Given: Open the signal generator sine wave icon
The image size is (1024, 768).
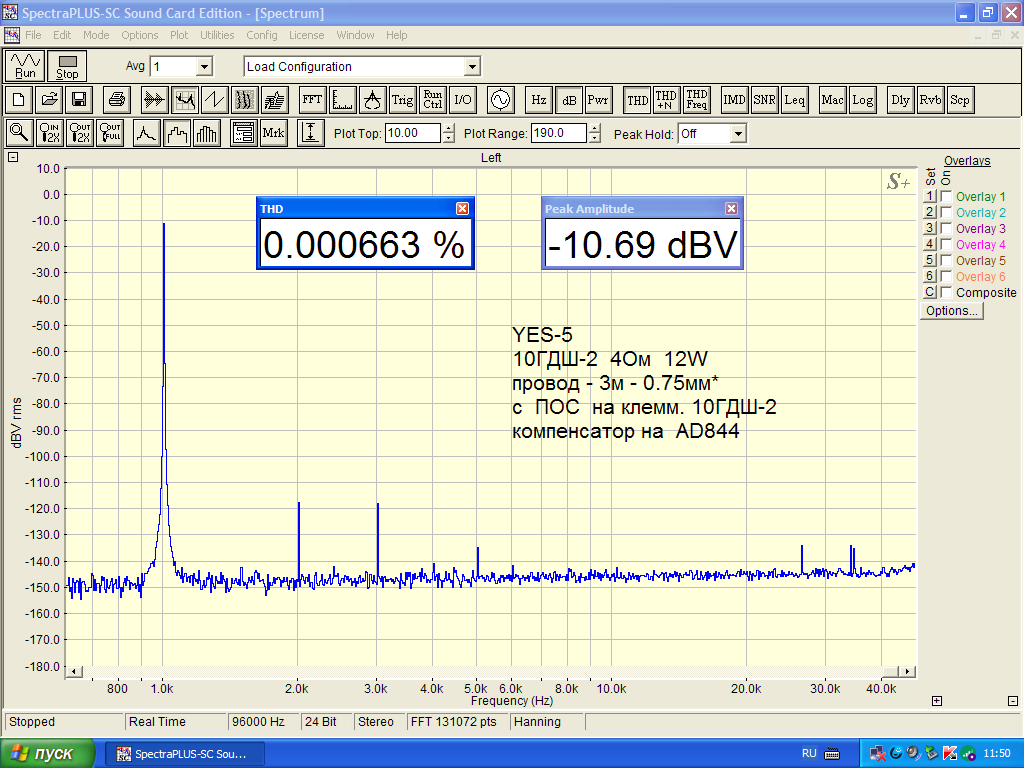Looking at the screenshot, I should click(499, 100).
